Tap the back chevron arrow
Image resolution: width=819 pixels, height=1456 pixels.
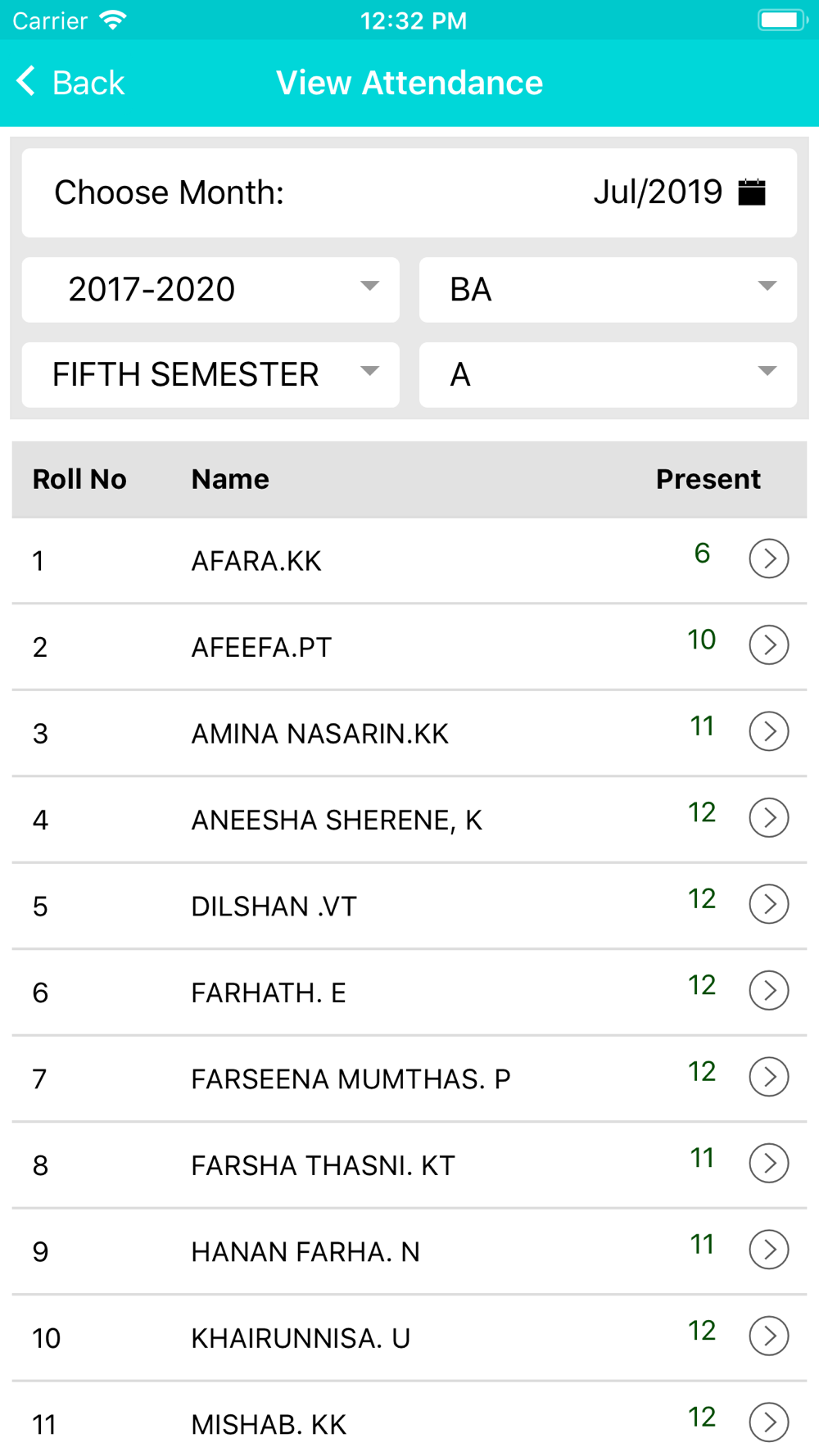click(26, 82)
